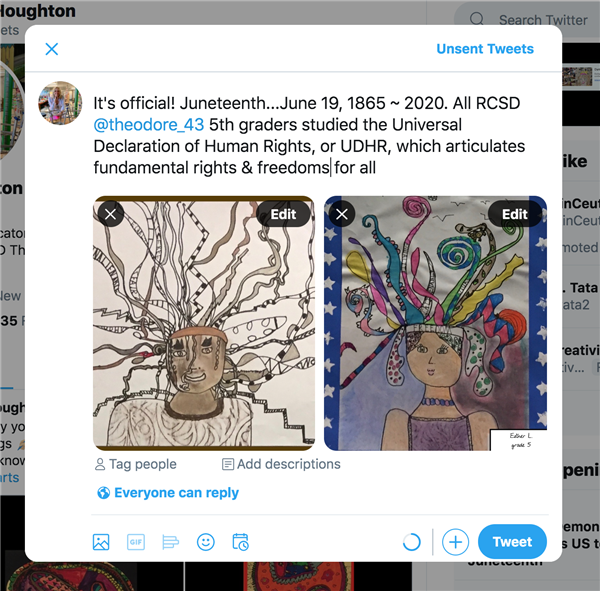Schedule the tweet with calendar icon

pos(240,542)
